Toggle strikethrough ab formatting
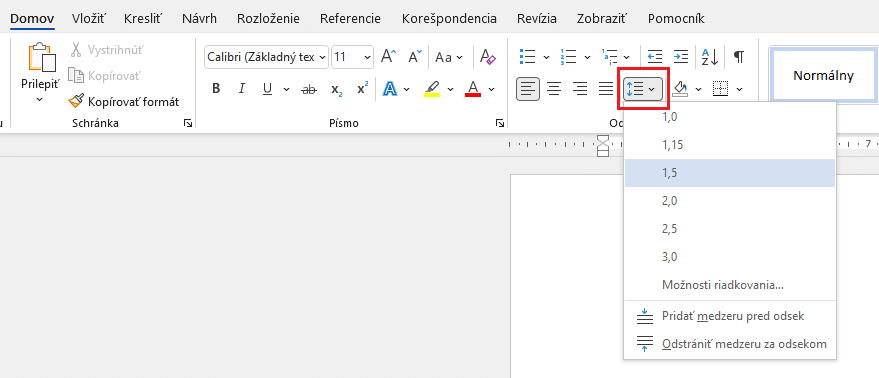 click(x=309, y=89)
